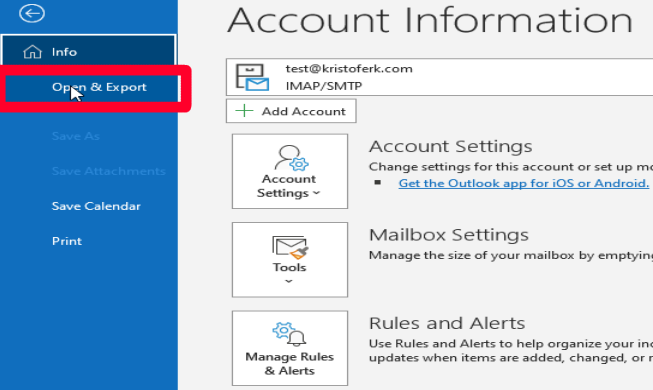This screenshot has width=653, height=390.
Task: Click the Account Settings section heading
Action: [450, 146]
